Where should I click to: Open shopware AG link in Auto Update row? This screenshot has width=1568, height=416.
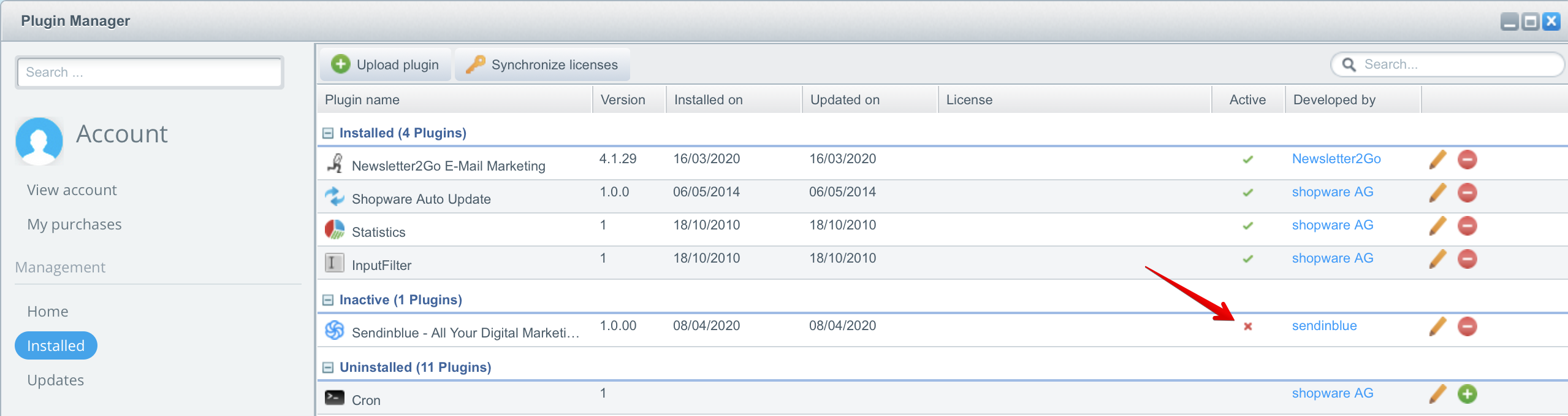(1333, 192)
